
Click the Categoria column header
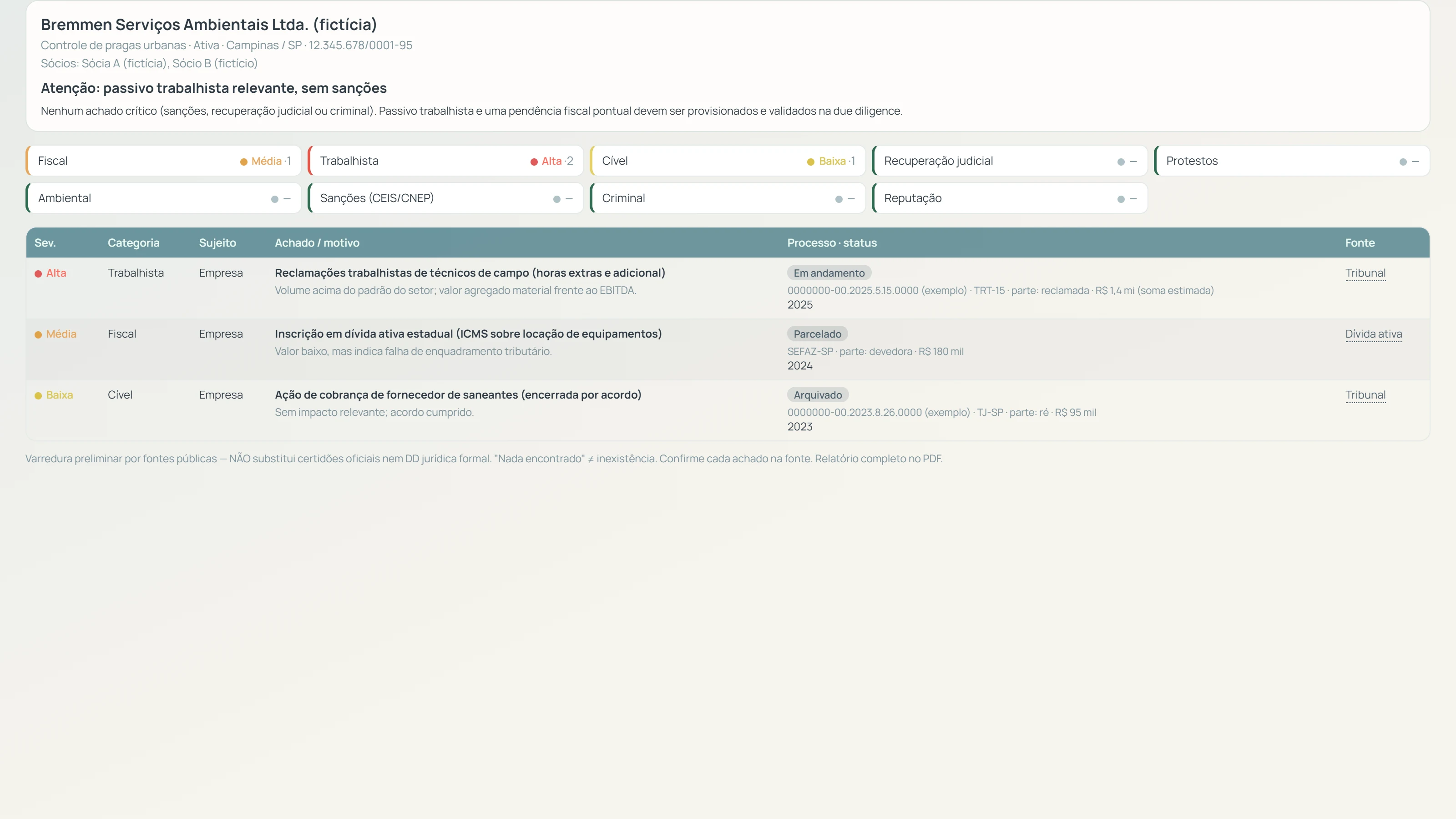[x=133, y=243]
